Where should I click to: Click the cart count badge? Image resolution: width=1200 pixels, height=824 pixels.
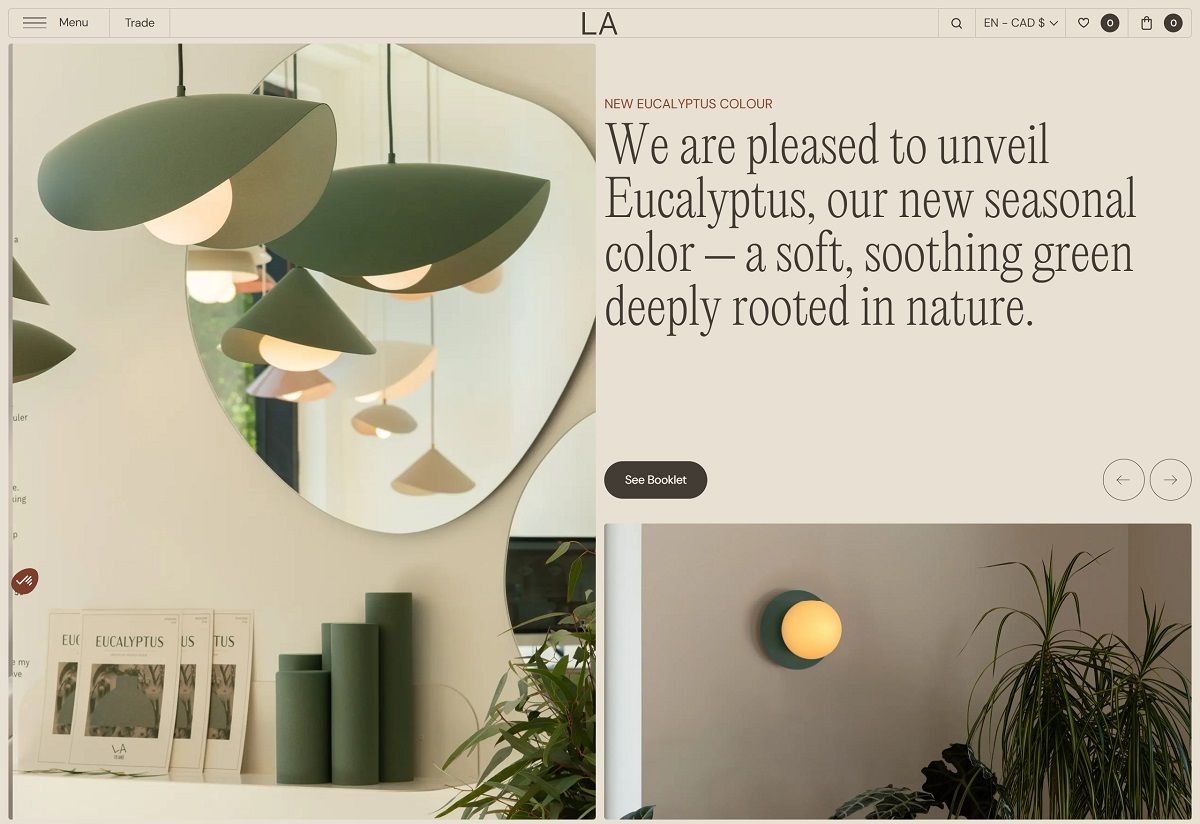(1173, 23)
